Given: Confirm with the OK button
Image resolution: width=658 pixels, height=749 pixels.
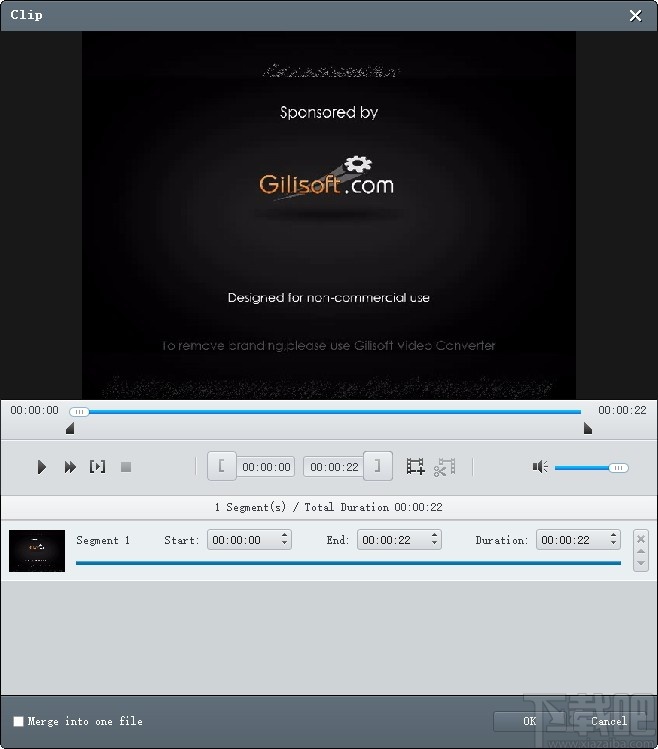Looking at the screenshot, I should point(529,721).
